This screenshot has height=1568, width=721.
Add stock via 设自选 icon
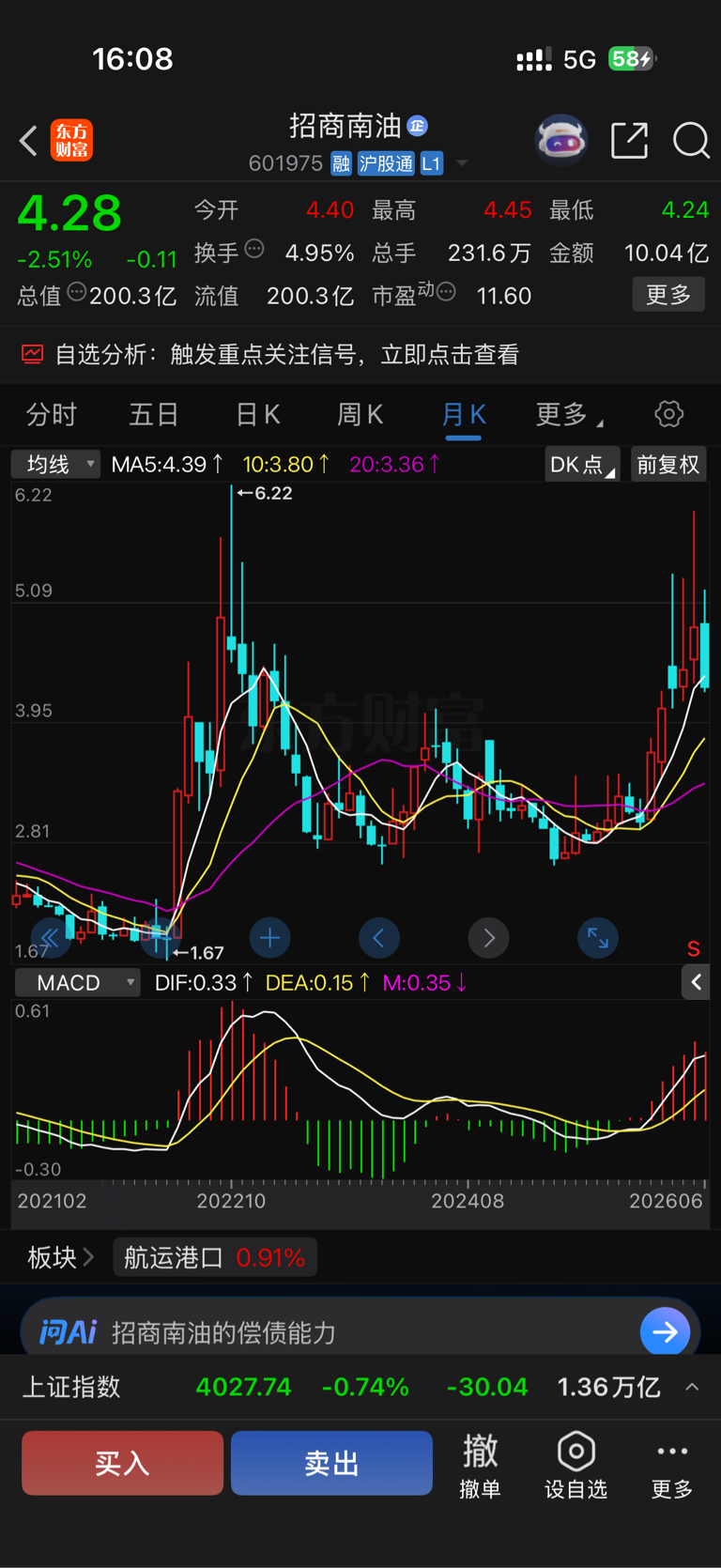575,1467
